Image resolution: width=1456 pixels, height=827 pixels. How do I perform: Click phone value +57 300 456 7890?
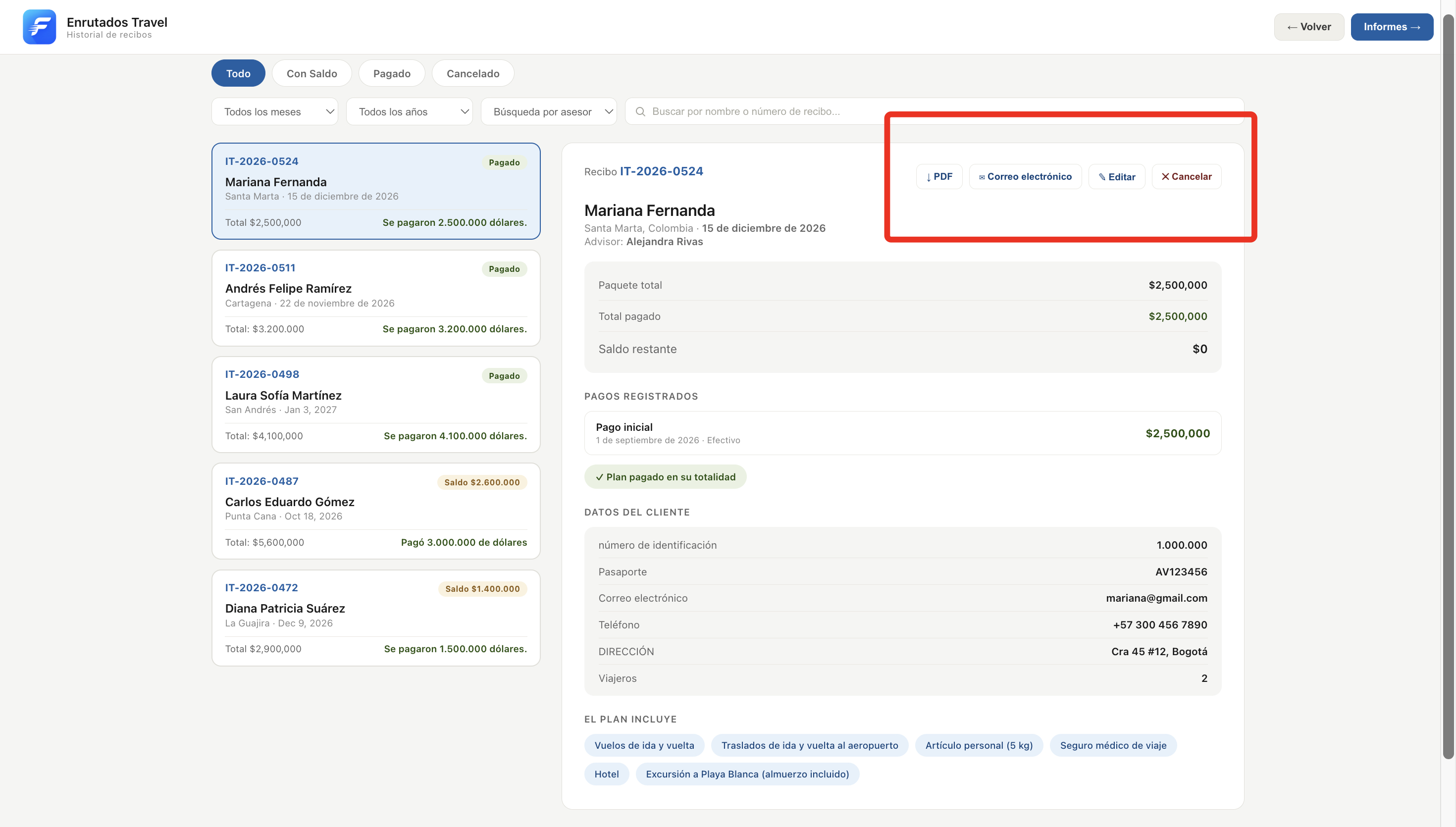(1160, 625)
